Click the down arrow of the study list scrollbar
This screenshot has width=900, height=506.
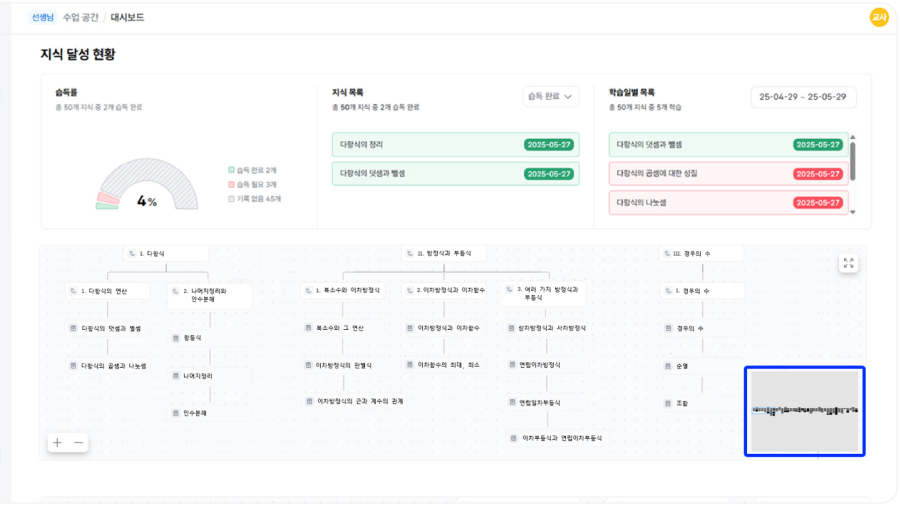[x=853, y=212]
